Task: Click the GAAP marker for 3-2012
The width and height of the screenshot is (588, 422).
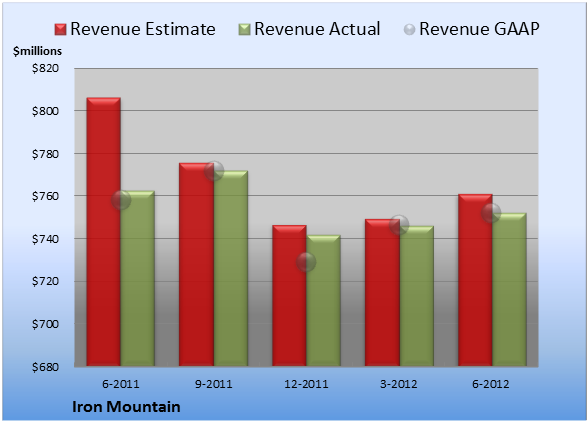Action: point(399,225)
